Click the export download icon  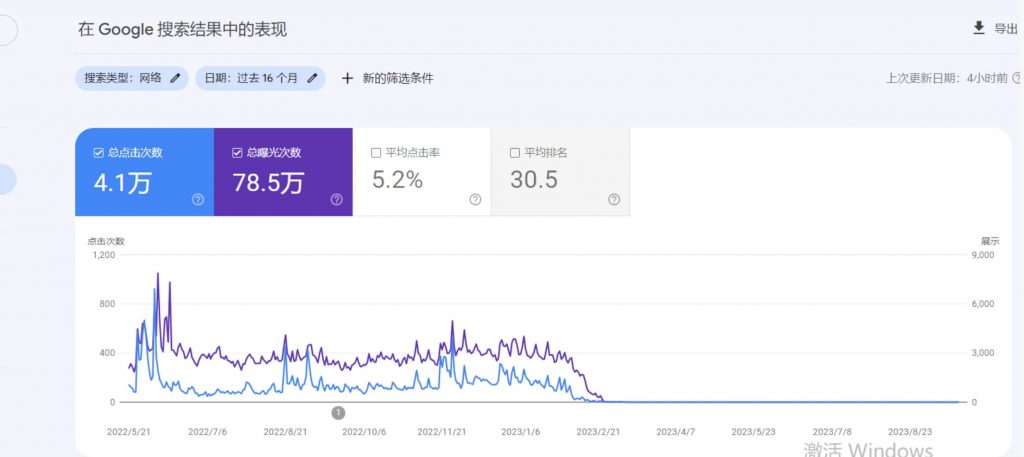pyautogui.click(x=978, y=27)
